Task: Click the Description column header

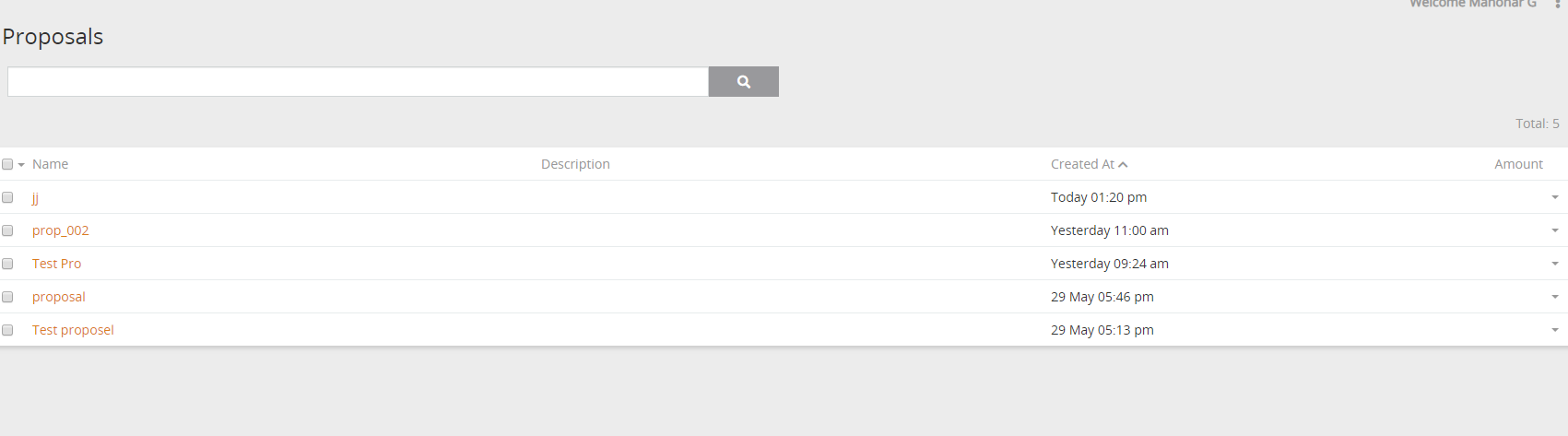Action: tap(575, 164)
